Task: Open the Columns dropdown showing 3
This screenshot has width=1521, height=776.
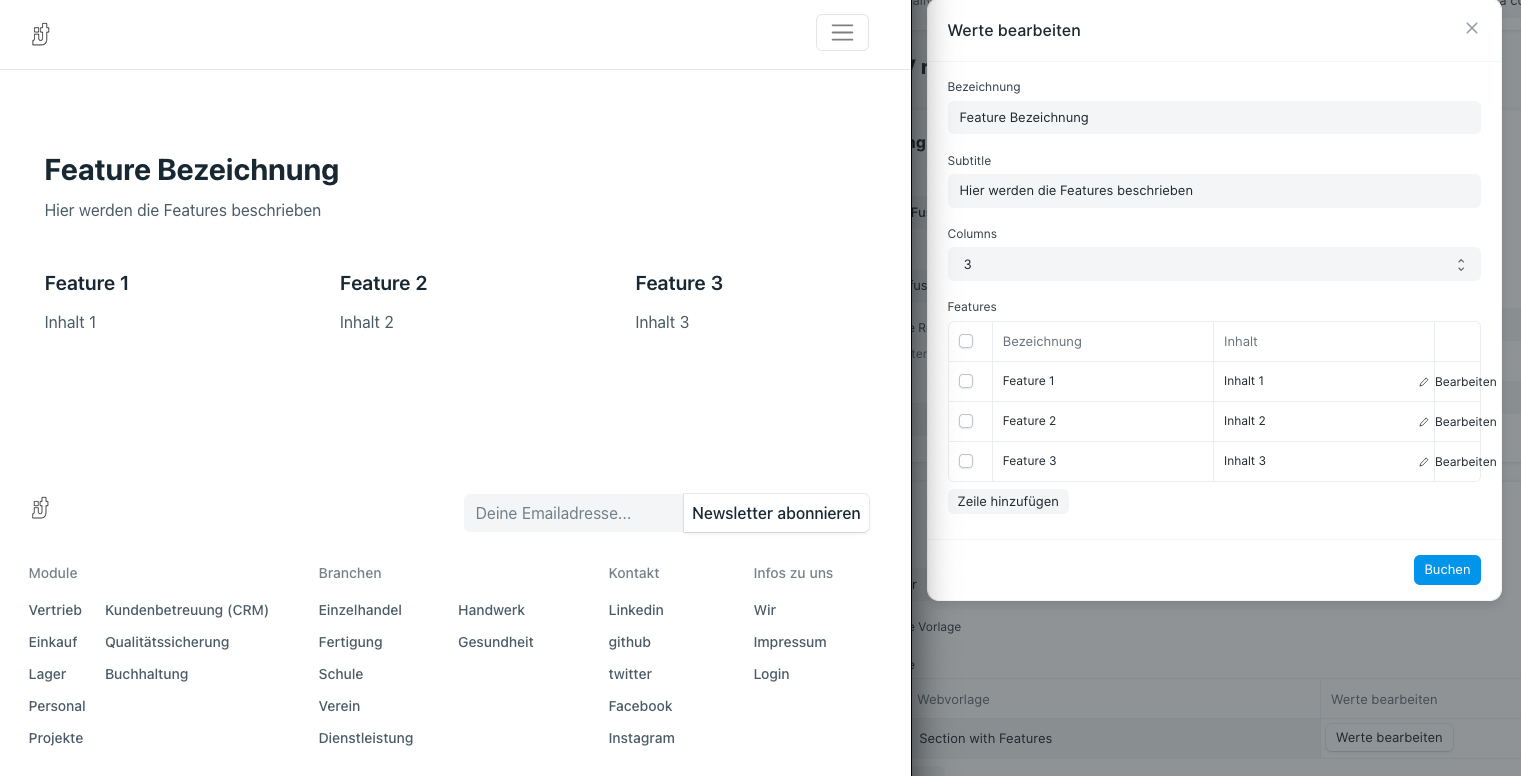Action: point(1214,264)
